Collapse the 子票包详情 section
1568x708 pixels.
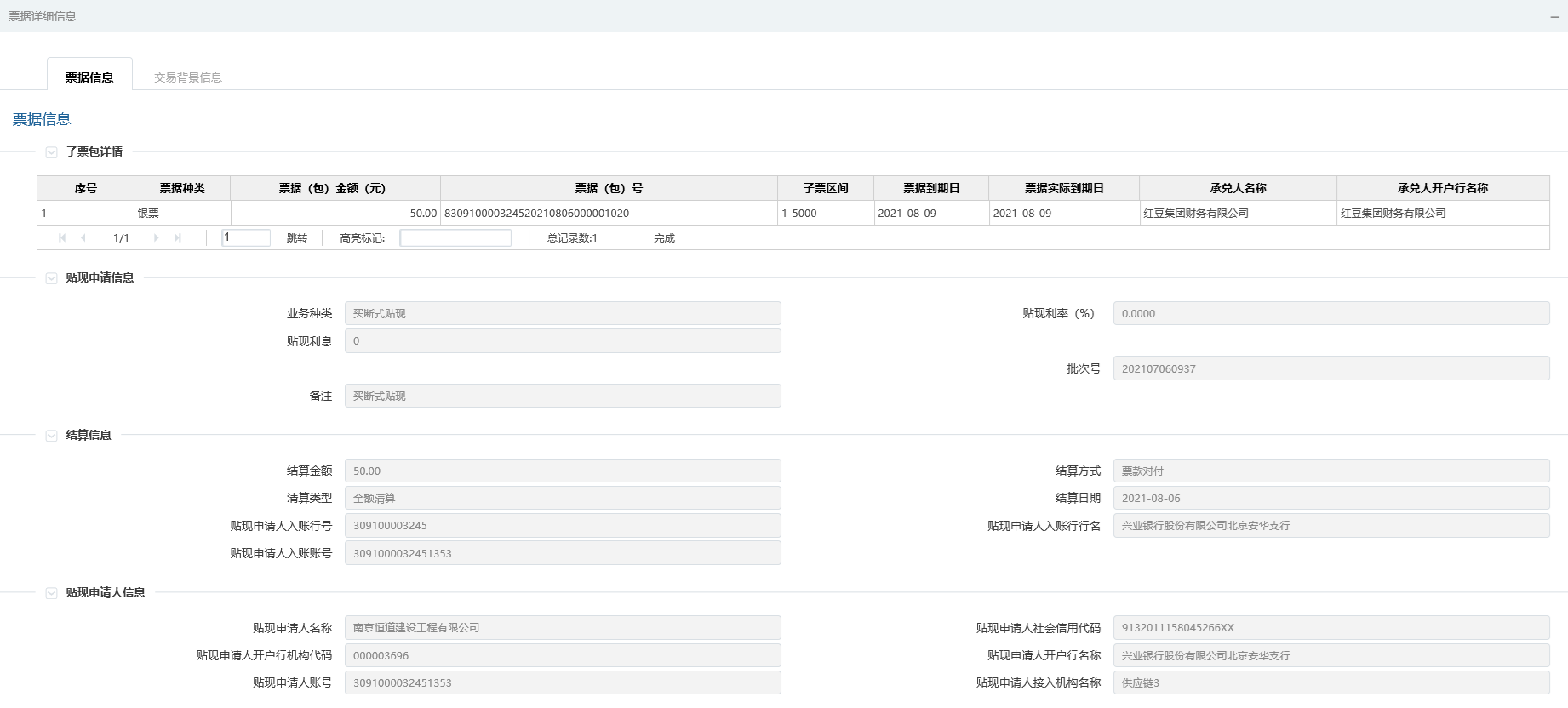[x=51, y=152]
